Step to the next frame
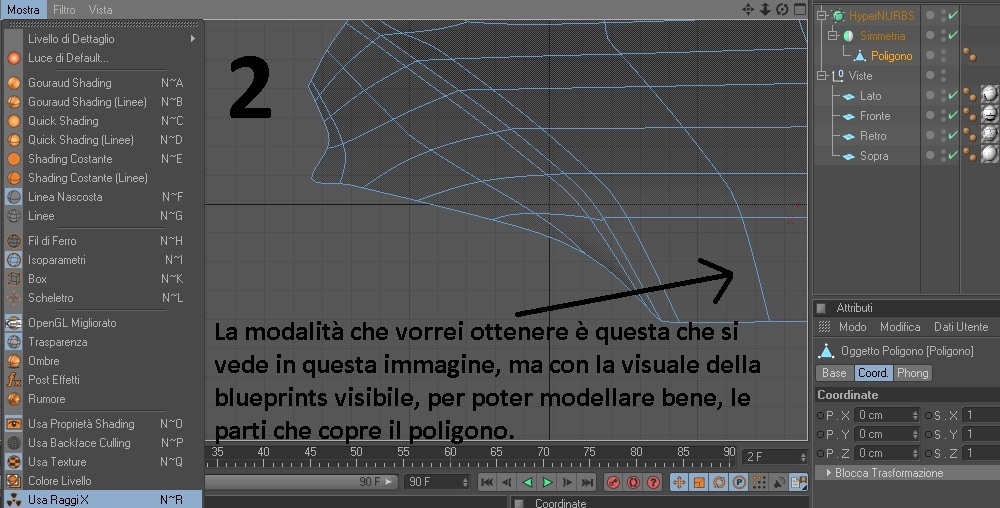The width and height of the screenshot is (1000, 508). [x=568, y=482]
